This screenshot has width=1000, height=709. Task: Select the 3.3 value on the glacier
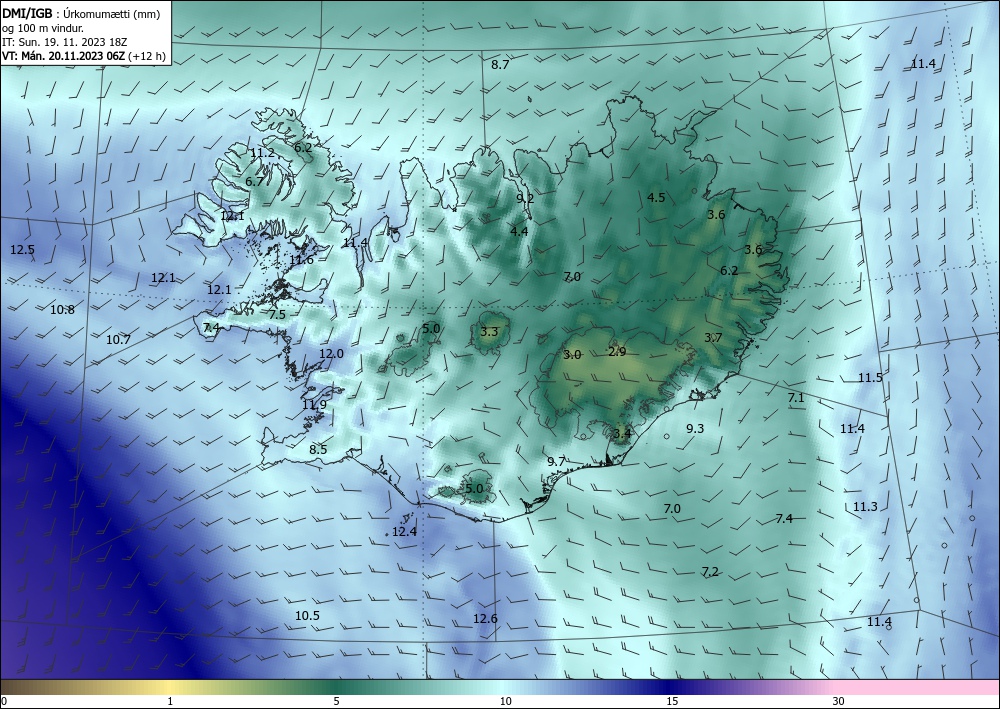489,332
